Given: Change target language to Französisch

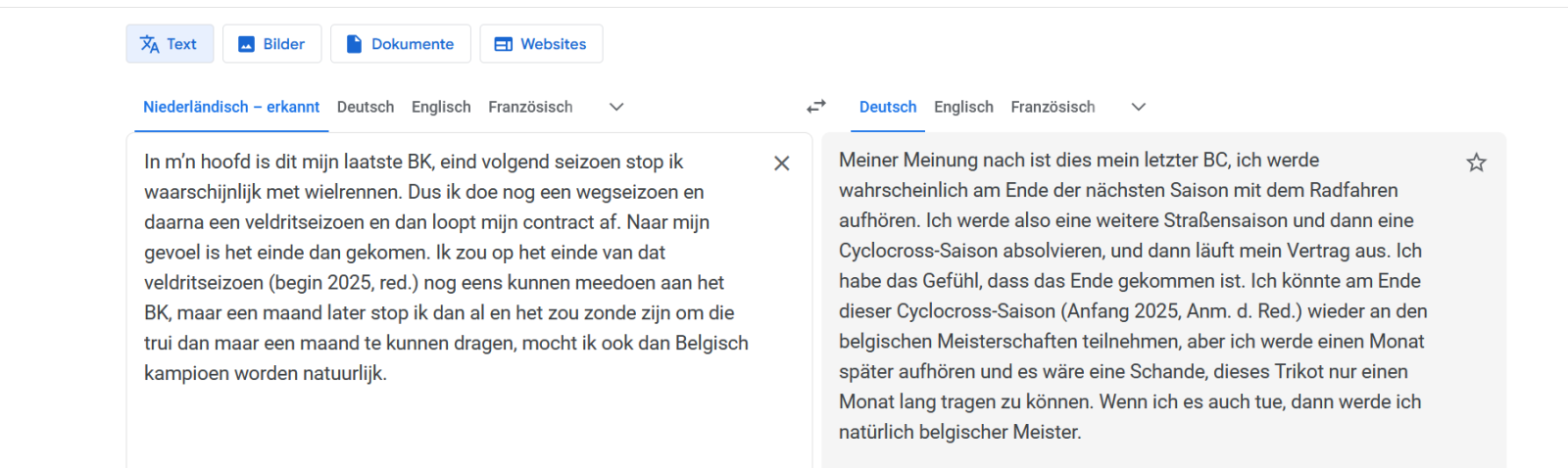Looking at the screenshot, I should (x=1053, y=107).
